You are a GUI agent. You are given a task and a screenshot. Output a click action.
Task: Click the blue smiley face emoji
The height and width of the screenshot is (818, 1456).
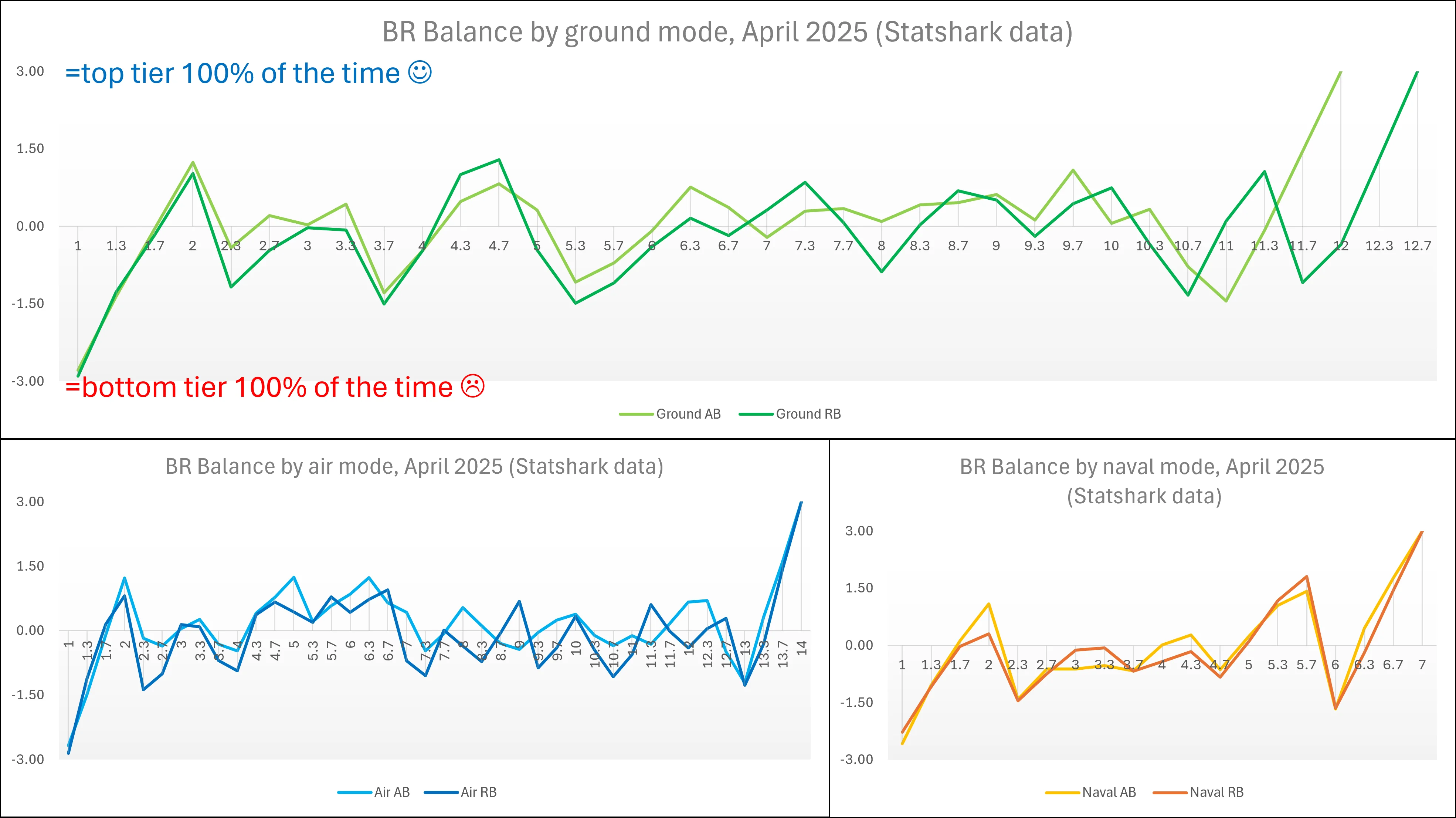420,72
